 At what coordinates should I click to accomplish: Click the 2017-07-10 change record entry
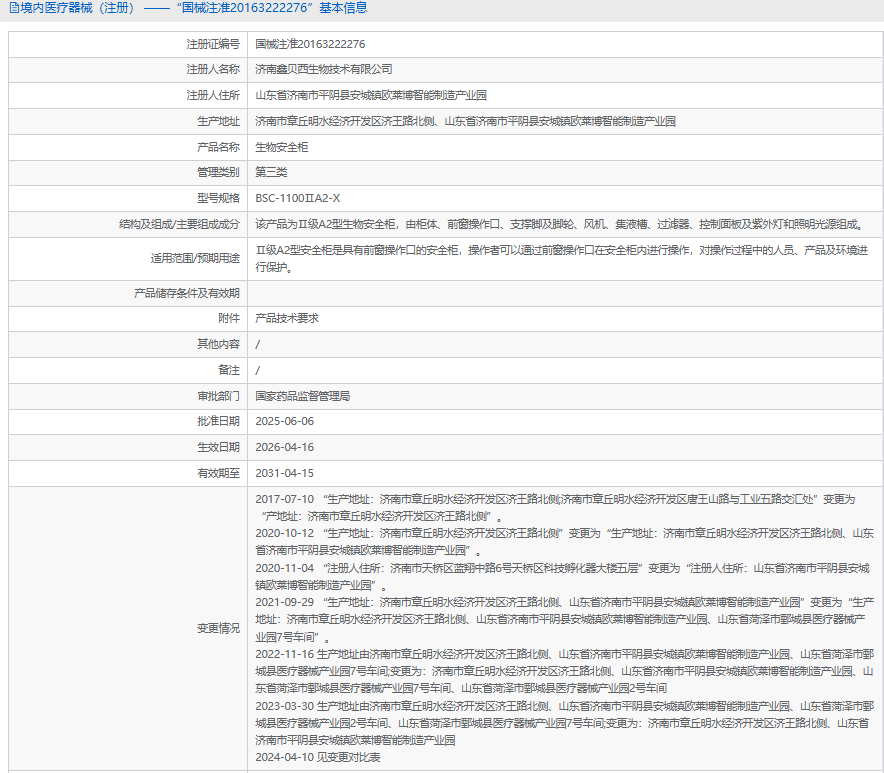[555, 508]
